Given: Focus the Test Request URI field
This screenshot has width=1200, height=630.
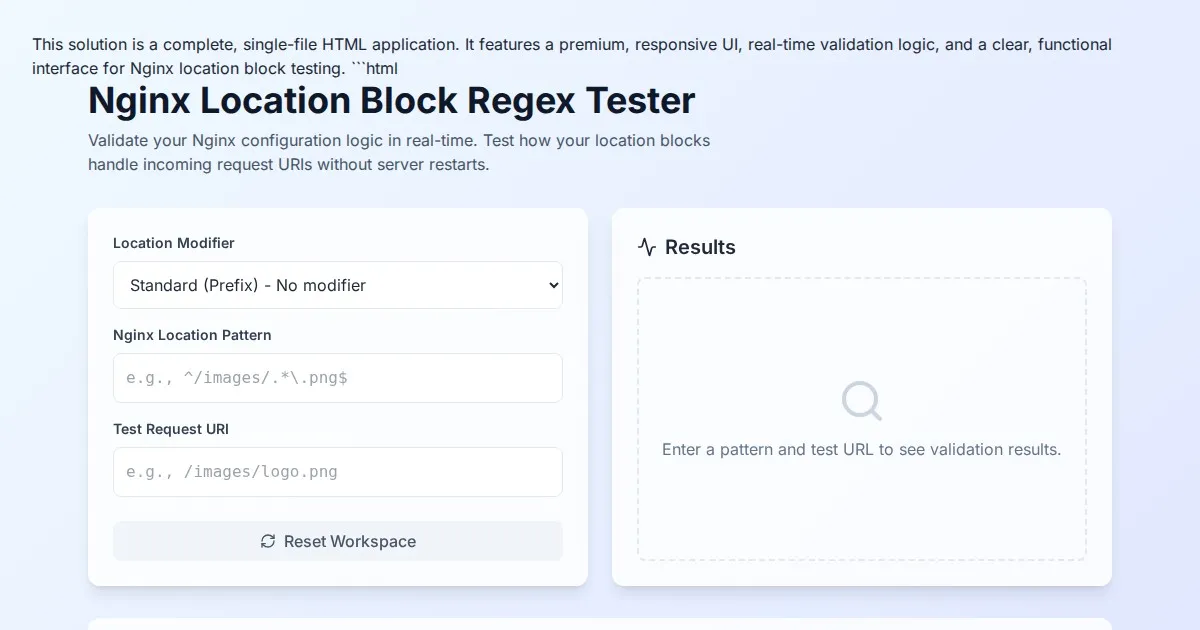Looking at the screenshot, I should (337, 472).
